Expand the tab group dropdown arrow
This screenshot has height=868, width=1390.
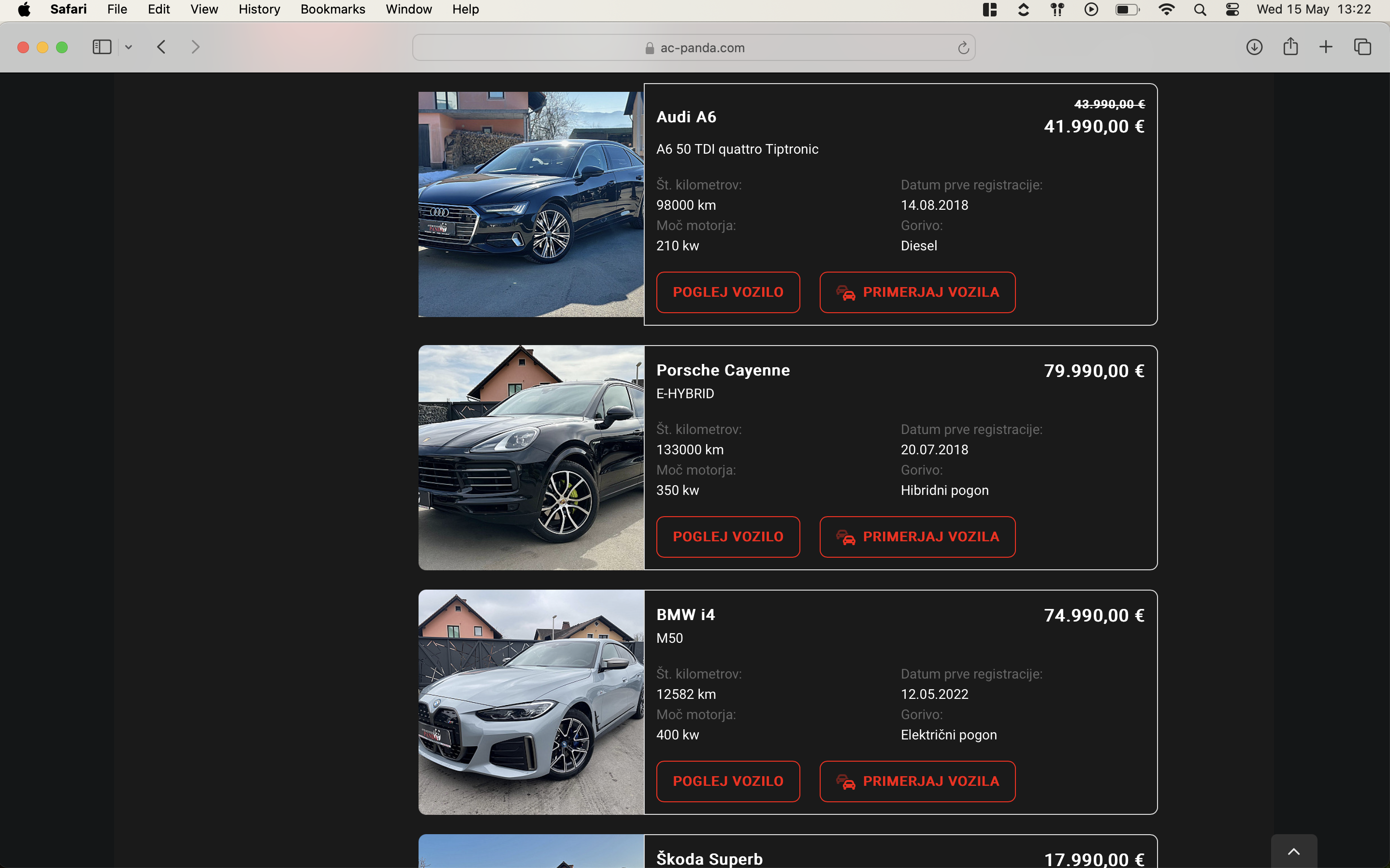pyautogui.click(x=129, y=47)
